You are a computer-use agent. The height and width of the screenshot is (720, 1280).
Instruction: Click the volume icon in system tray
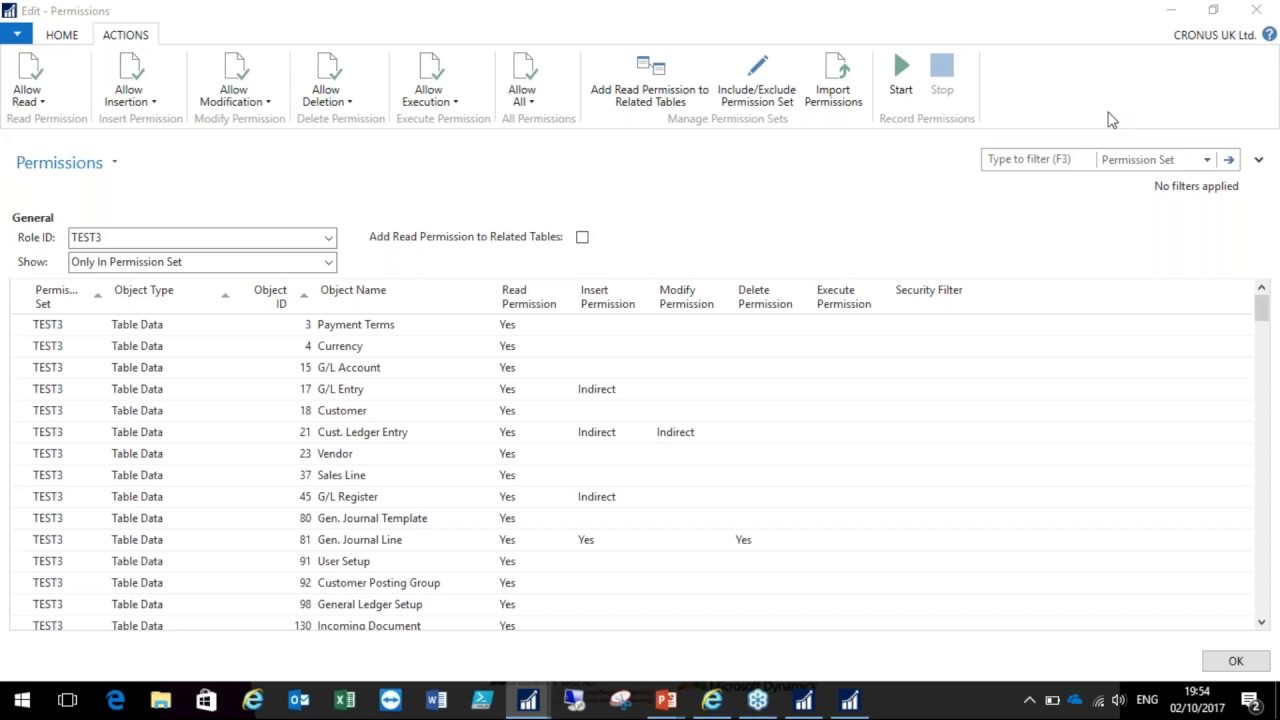1119,700
